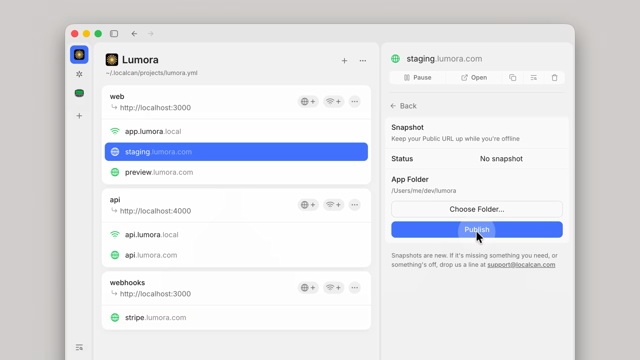Select preview.lumora.com domain row

click(236, 172)
